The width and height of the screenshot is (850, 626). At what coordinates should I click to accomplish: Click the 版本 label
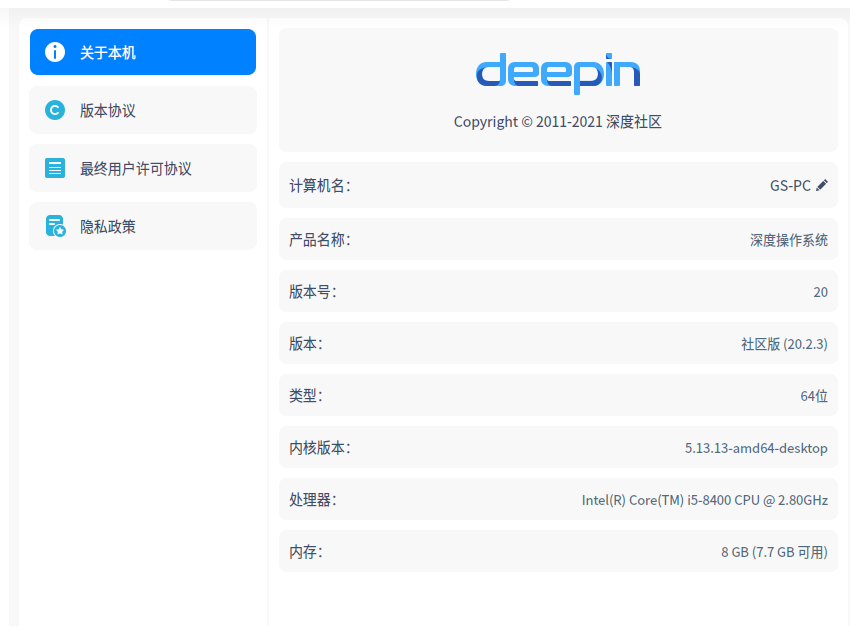click(306, 344)
